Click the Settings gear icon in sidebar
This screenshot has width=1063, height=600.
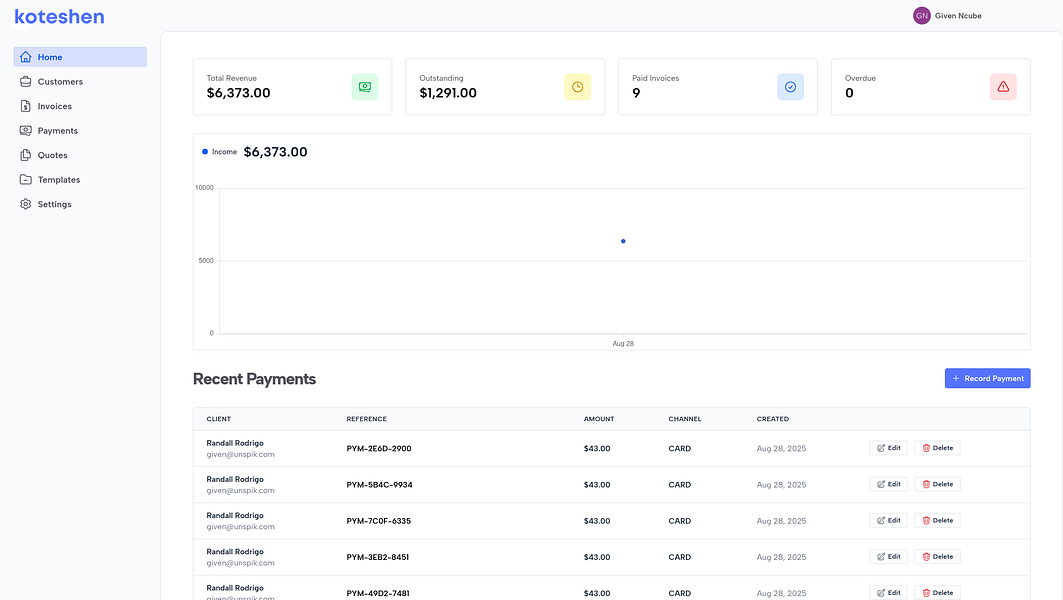click(x=26, y=204)
